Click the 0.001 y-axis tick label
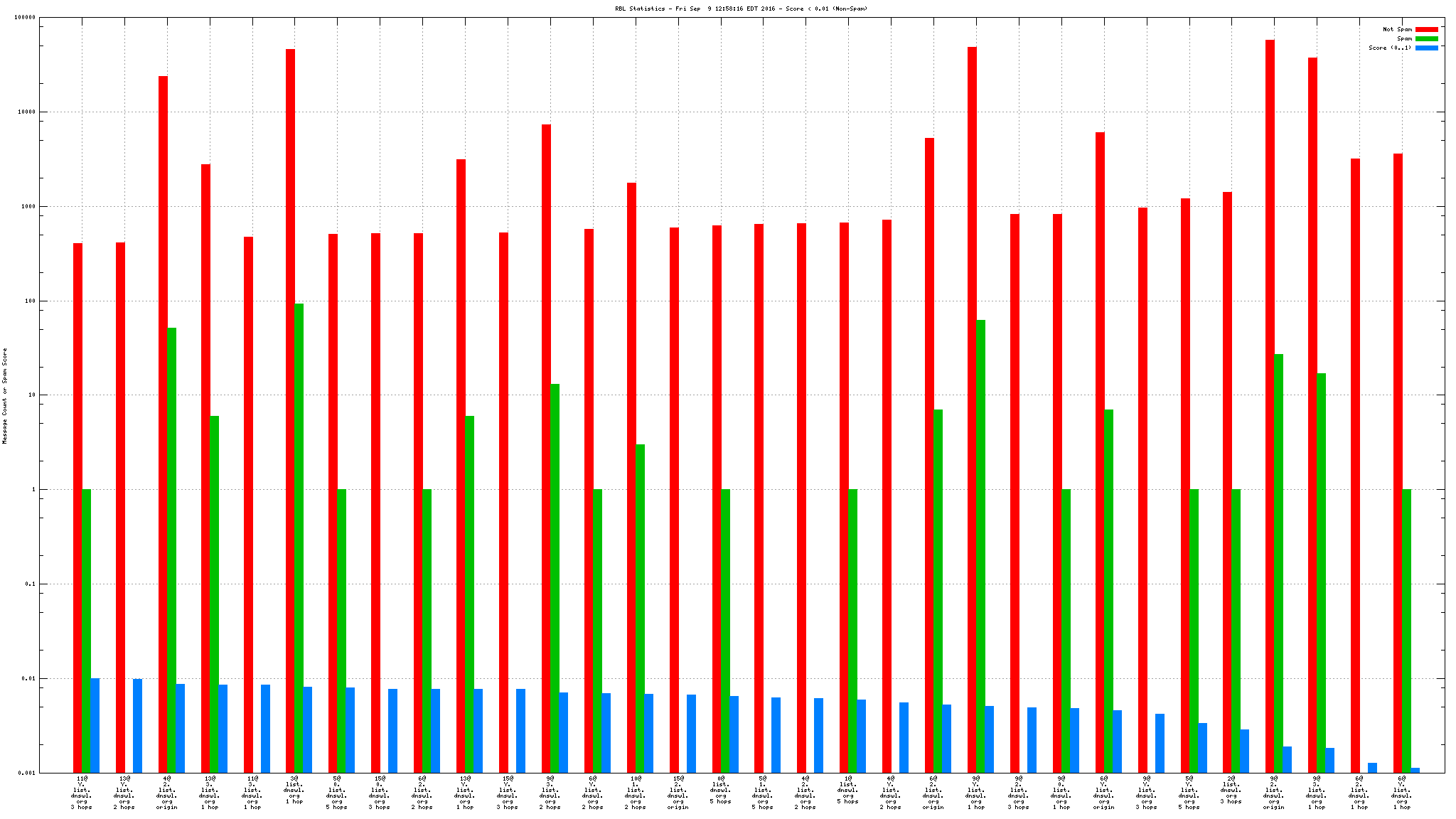1456x819 pixels. pos(25,773)
